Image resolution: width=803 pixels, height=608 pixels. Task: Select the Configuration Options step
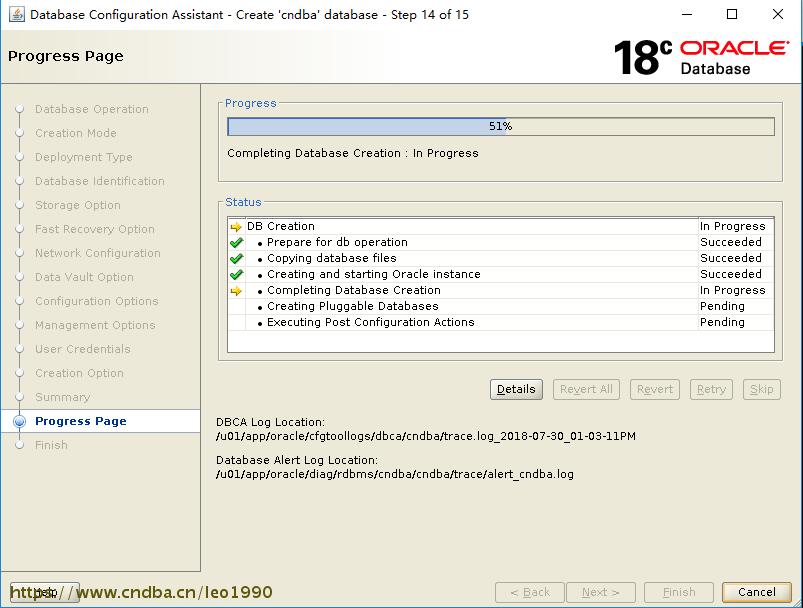(97, 301)
